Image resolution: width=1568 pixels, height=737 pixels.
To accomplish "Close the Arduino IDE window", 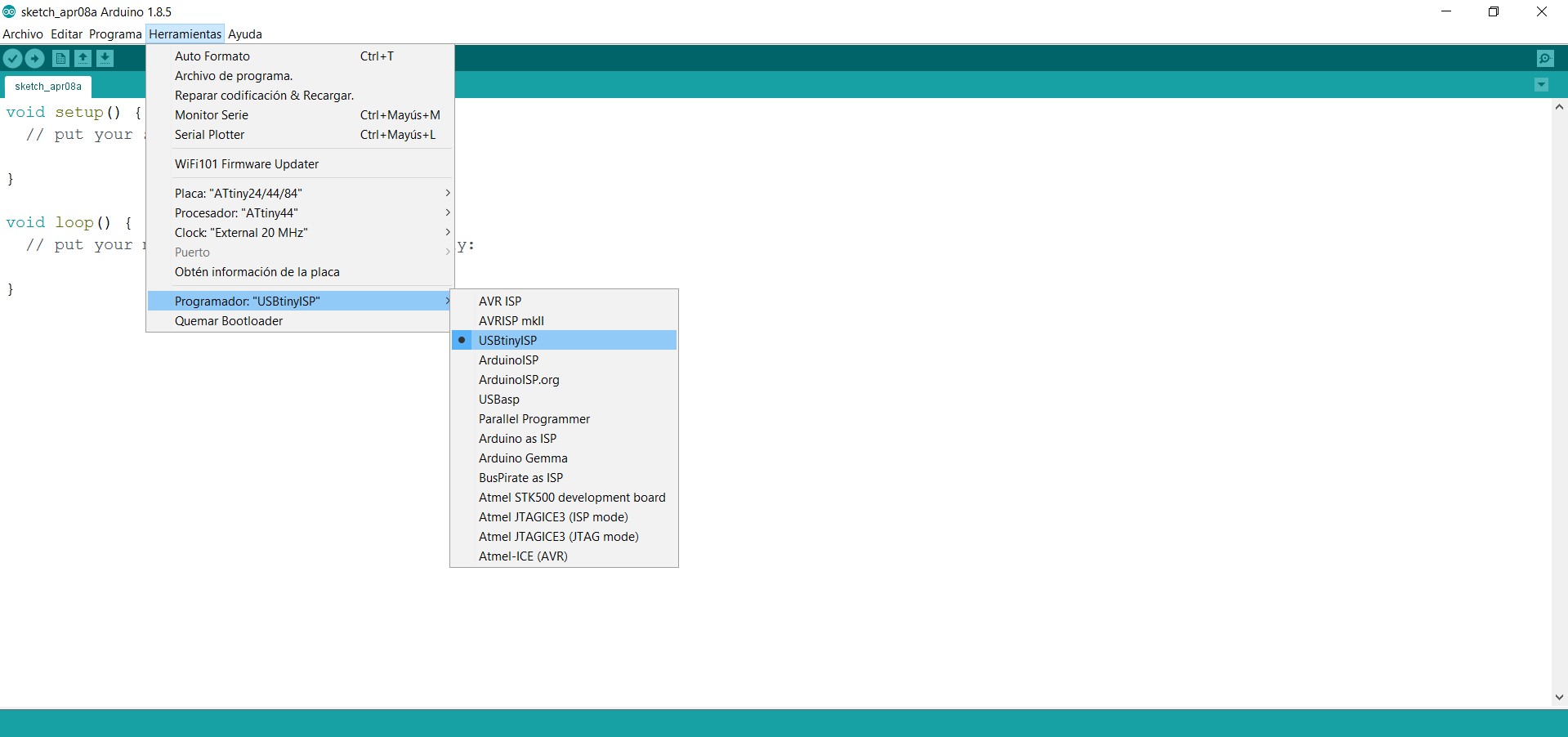I will [1542, 11].
